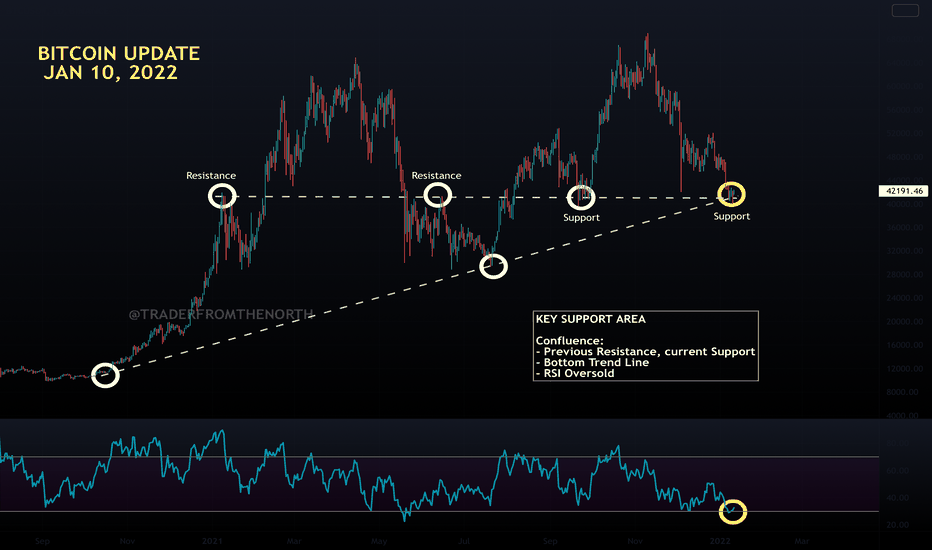Select the current price label 42191.46
The height and width of the screenshot is (550, 932).
tap(903, 191)
